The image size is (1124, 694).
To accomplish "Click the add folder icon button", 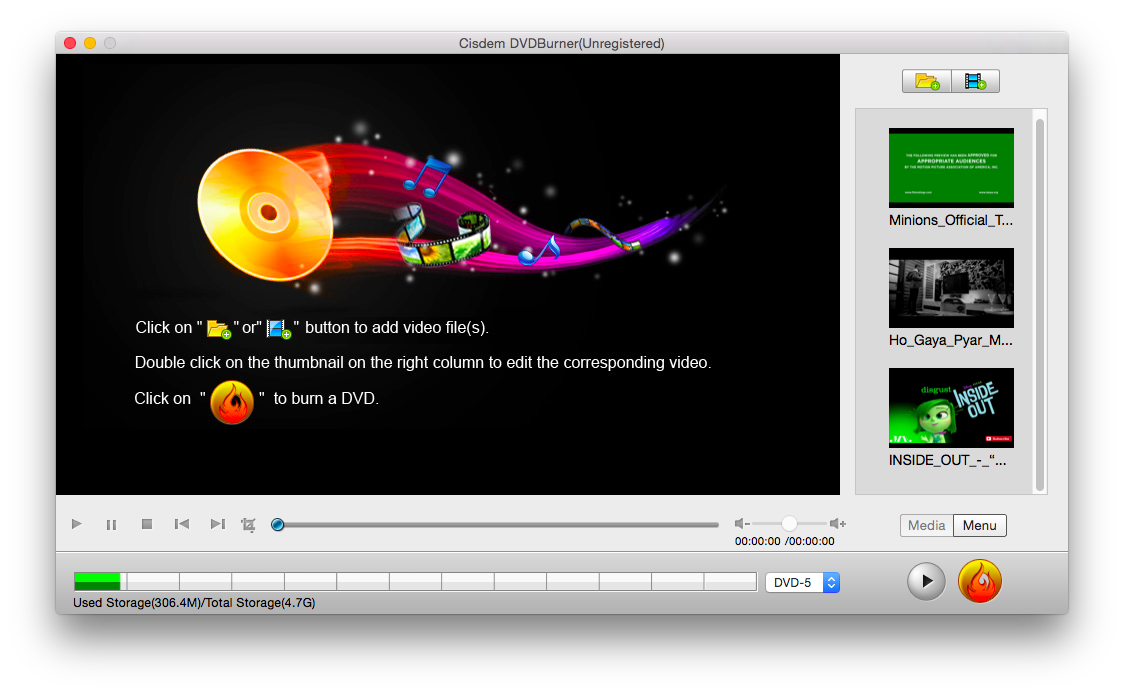I will 927,82.
